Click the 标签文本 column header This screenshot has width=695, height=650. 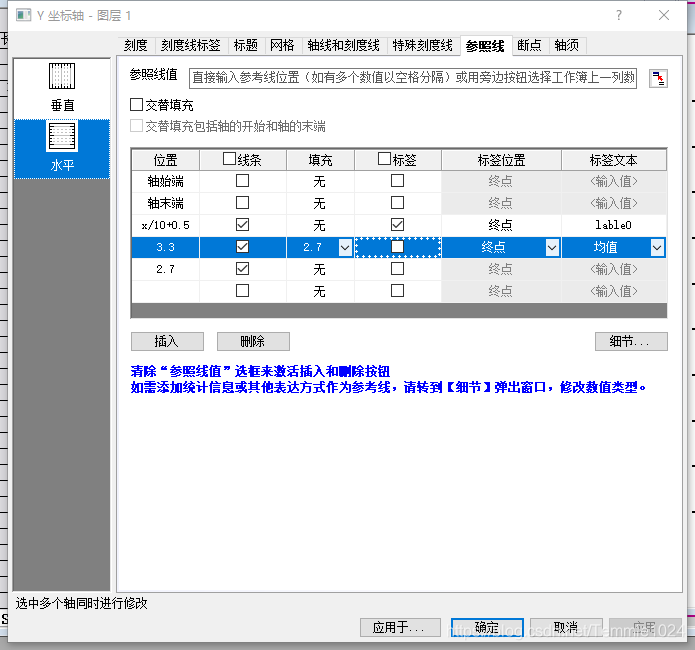click(x=614, y=160)
